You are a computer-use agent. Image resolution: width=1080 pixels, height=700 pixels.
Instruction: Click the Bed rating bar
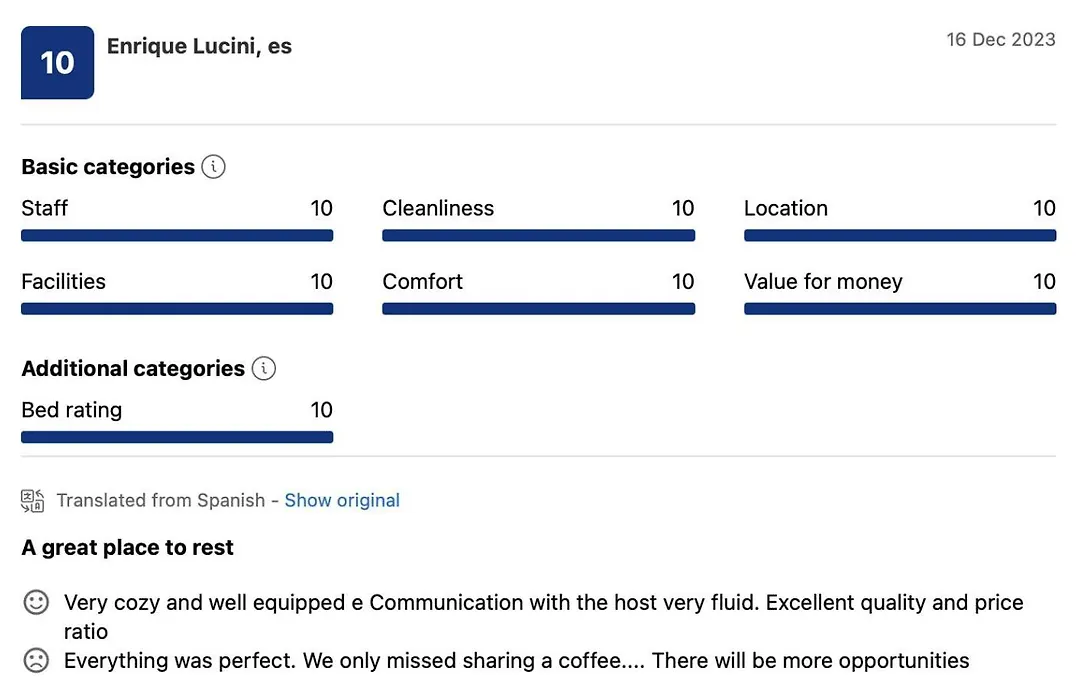click(177, 437)
